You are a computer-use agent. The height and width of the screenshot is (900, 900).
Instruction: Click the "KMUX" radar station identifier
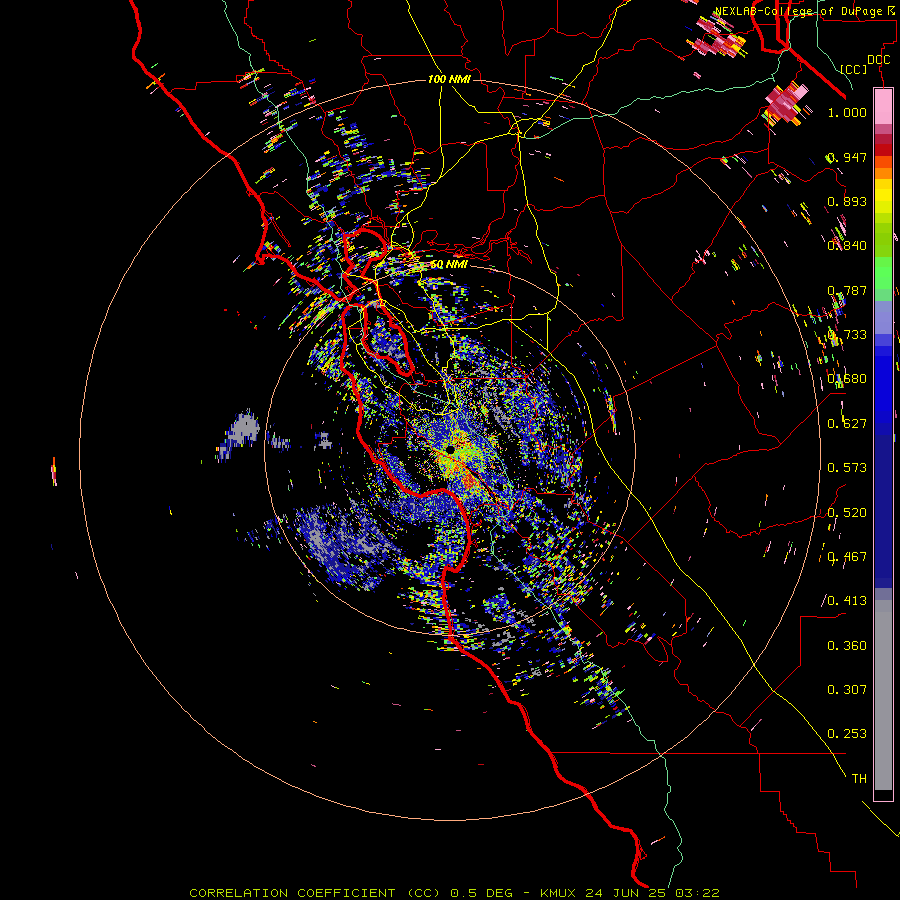560,893
